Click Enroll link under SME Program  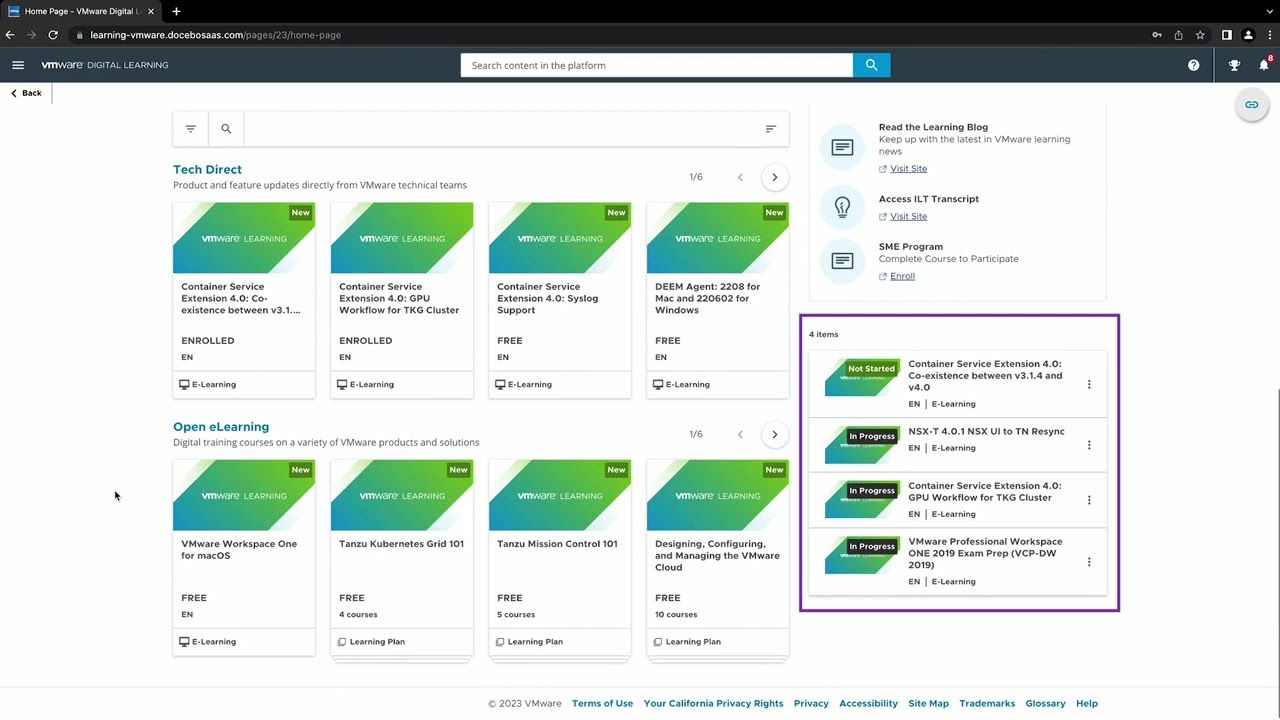[x=902, y=276]
